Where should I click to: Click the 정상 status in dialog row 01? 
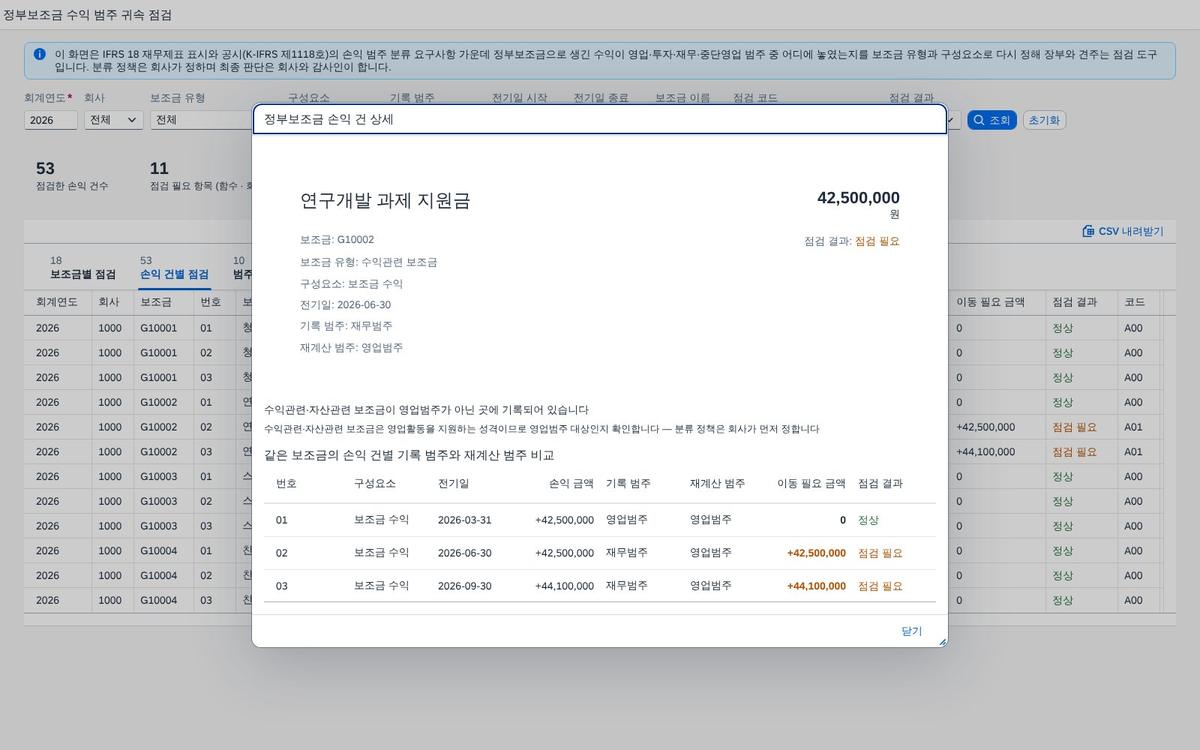(868, 520)
